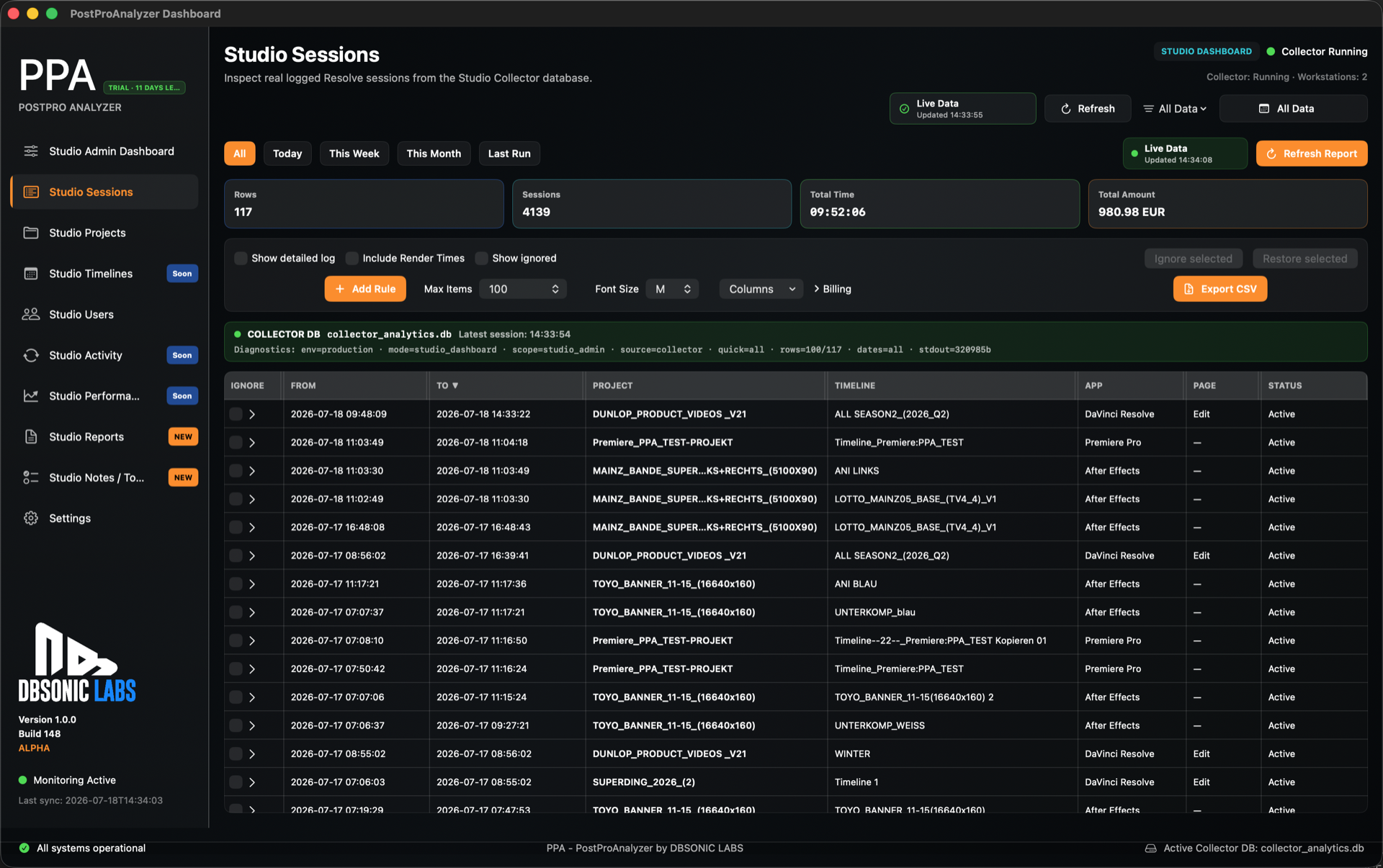Select the This Month filter tab

[434, 153]
